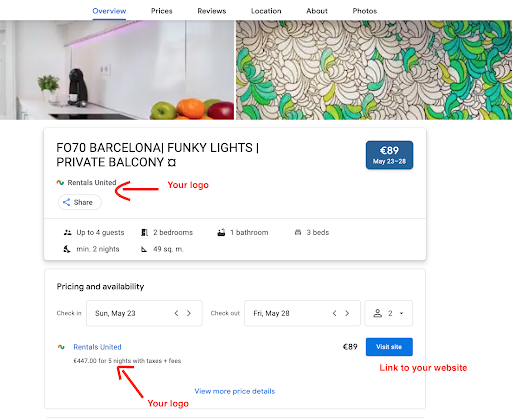The image size is (512, 418).
Task: Open View more price details link
Action: (235, 391)
